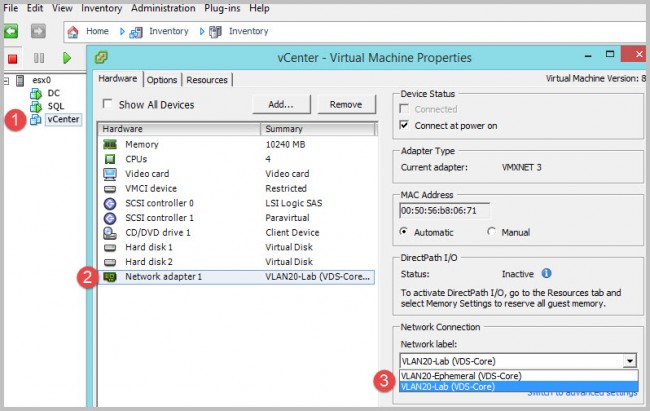Click the CPUs hardware icon
The width and height of the screenshot is (650, 411).
[x=110, y=159]
